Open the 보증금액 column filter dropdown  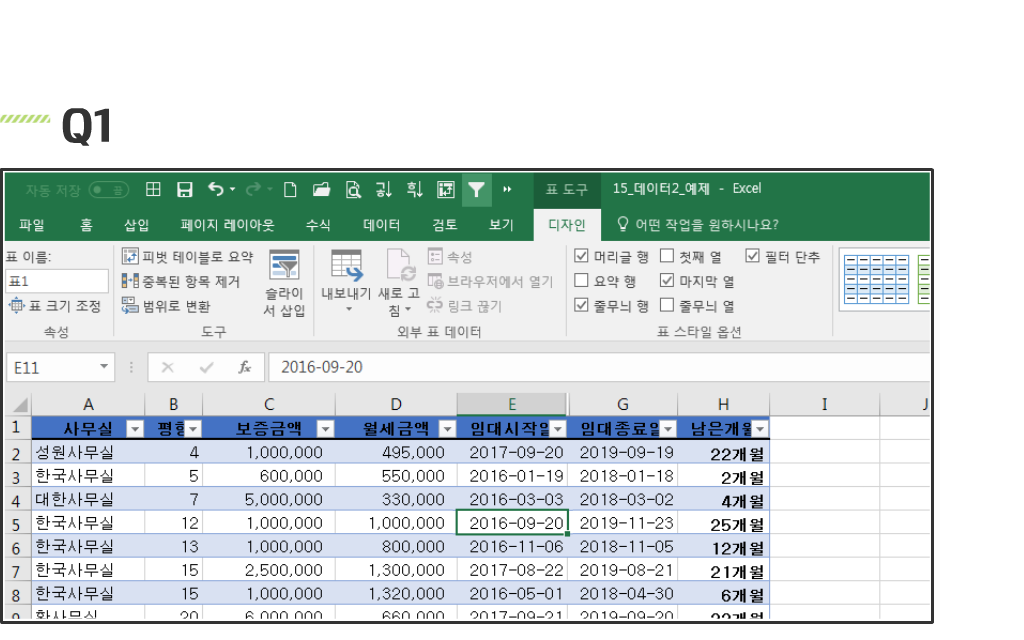coord(325,429)
